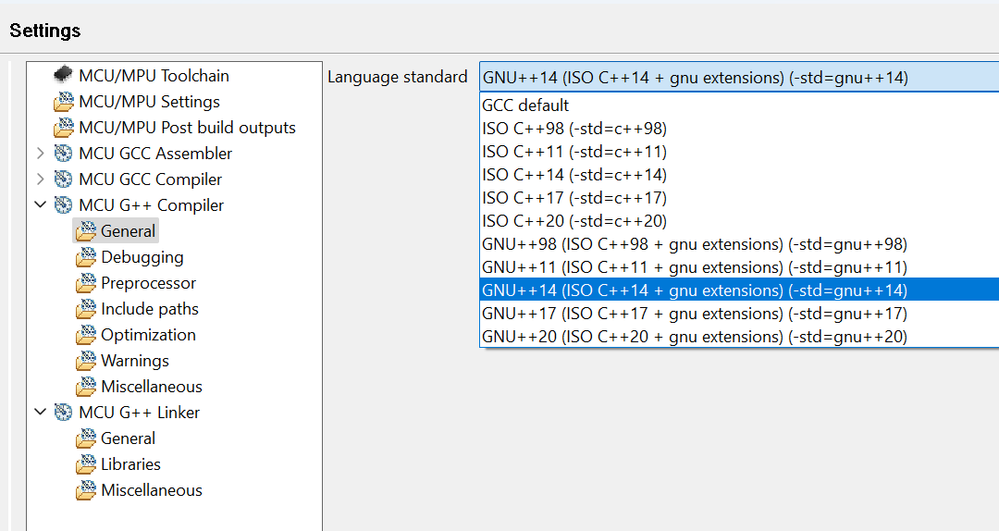Click the MCU G++ Compiler tool icon
Viewport: 999px width, 531px height.
pos(63,205)
